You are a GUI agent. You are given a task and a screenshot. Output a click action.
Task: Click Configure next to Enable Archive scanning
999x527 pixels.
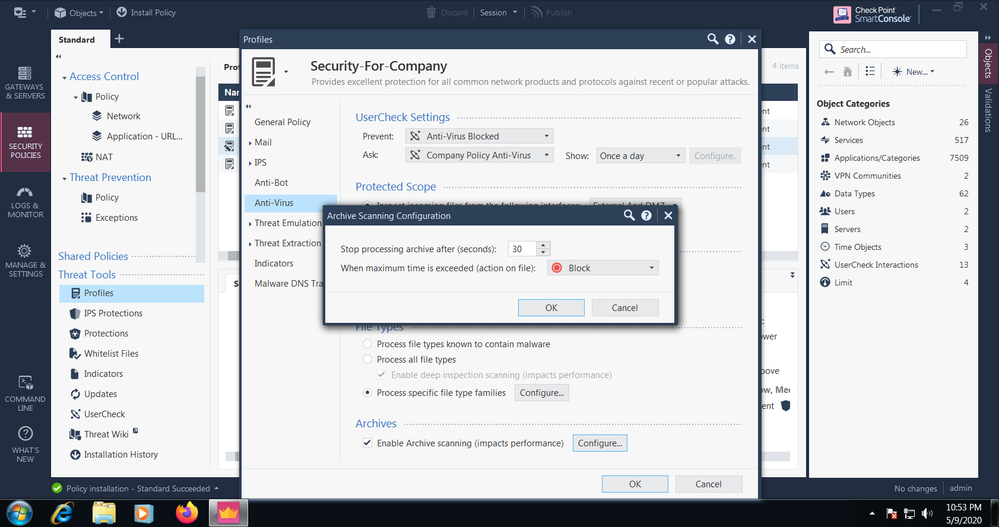pos(599,443)
